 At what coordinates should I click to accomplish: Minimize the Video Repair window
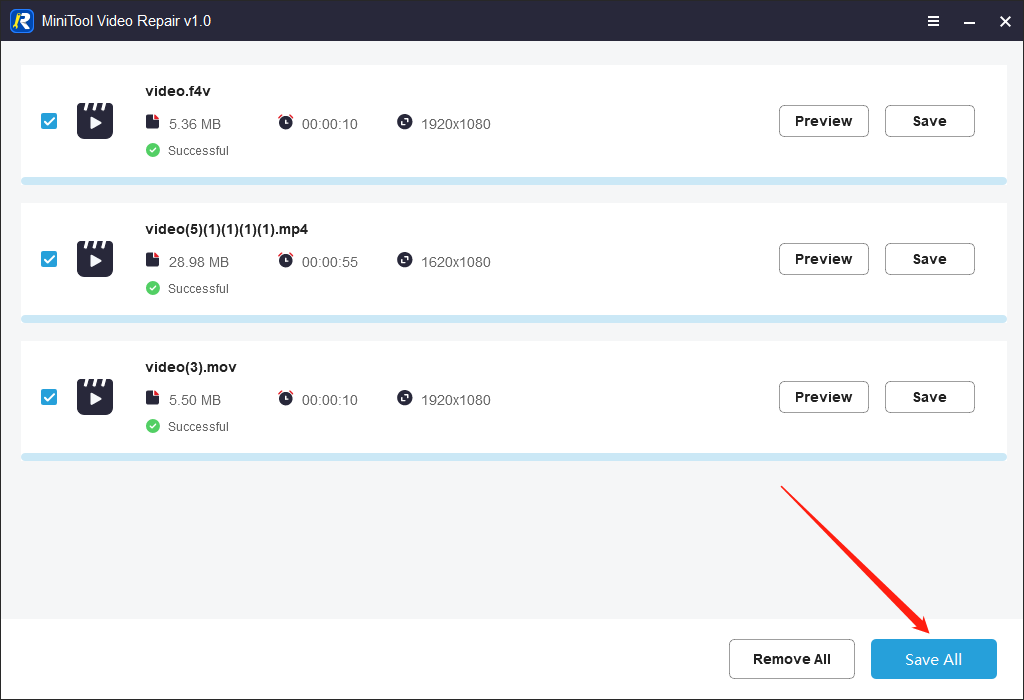click(969, 21)
